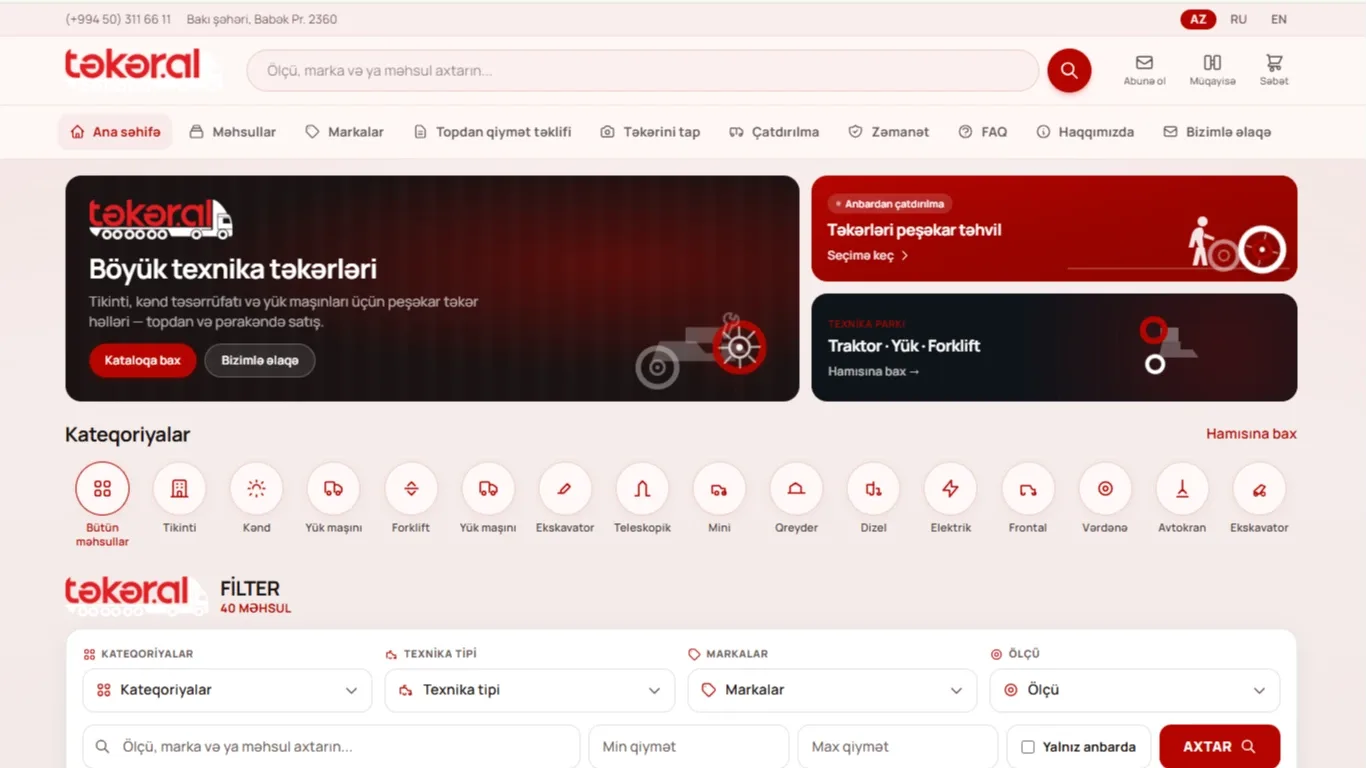Image resolution: width=1367 pixels, height=768 pixels.
Task: Expand the Markalar filter dropdown
Action: point(832,690)
